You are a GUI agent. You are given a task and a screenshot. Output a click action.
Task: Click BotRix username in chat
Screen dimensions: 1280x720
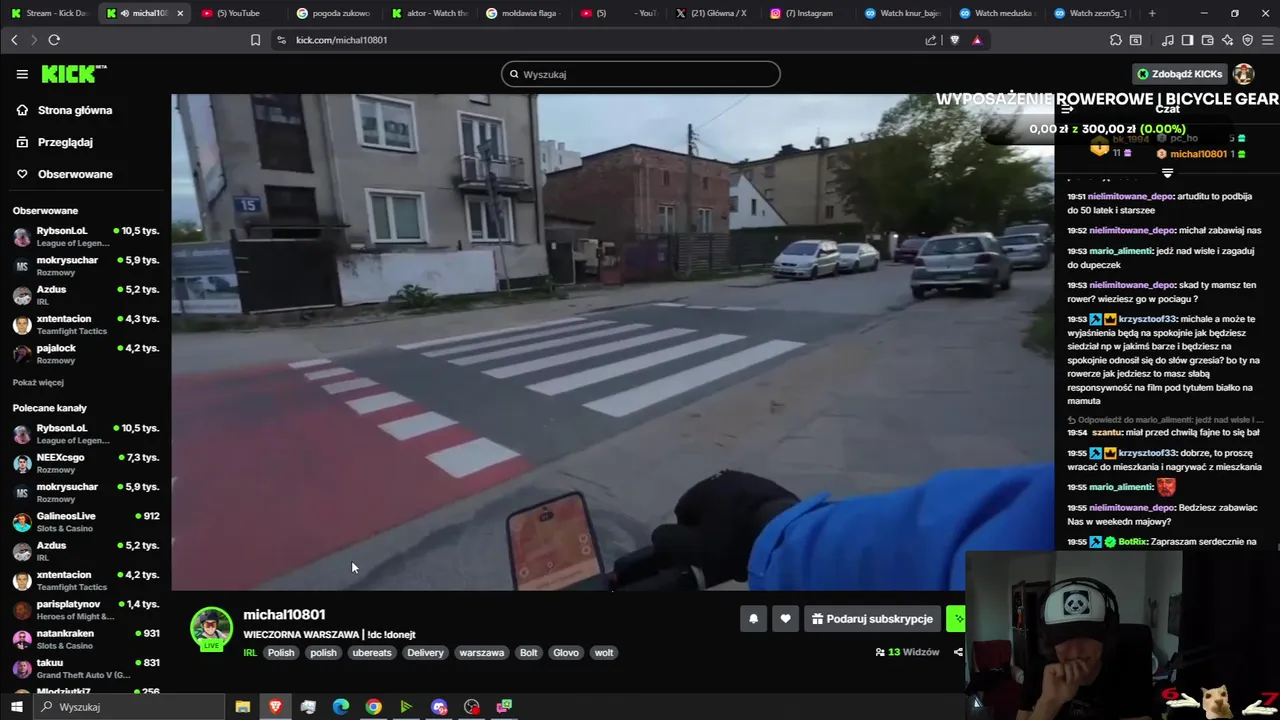coord(1133,542)
